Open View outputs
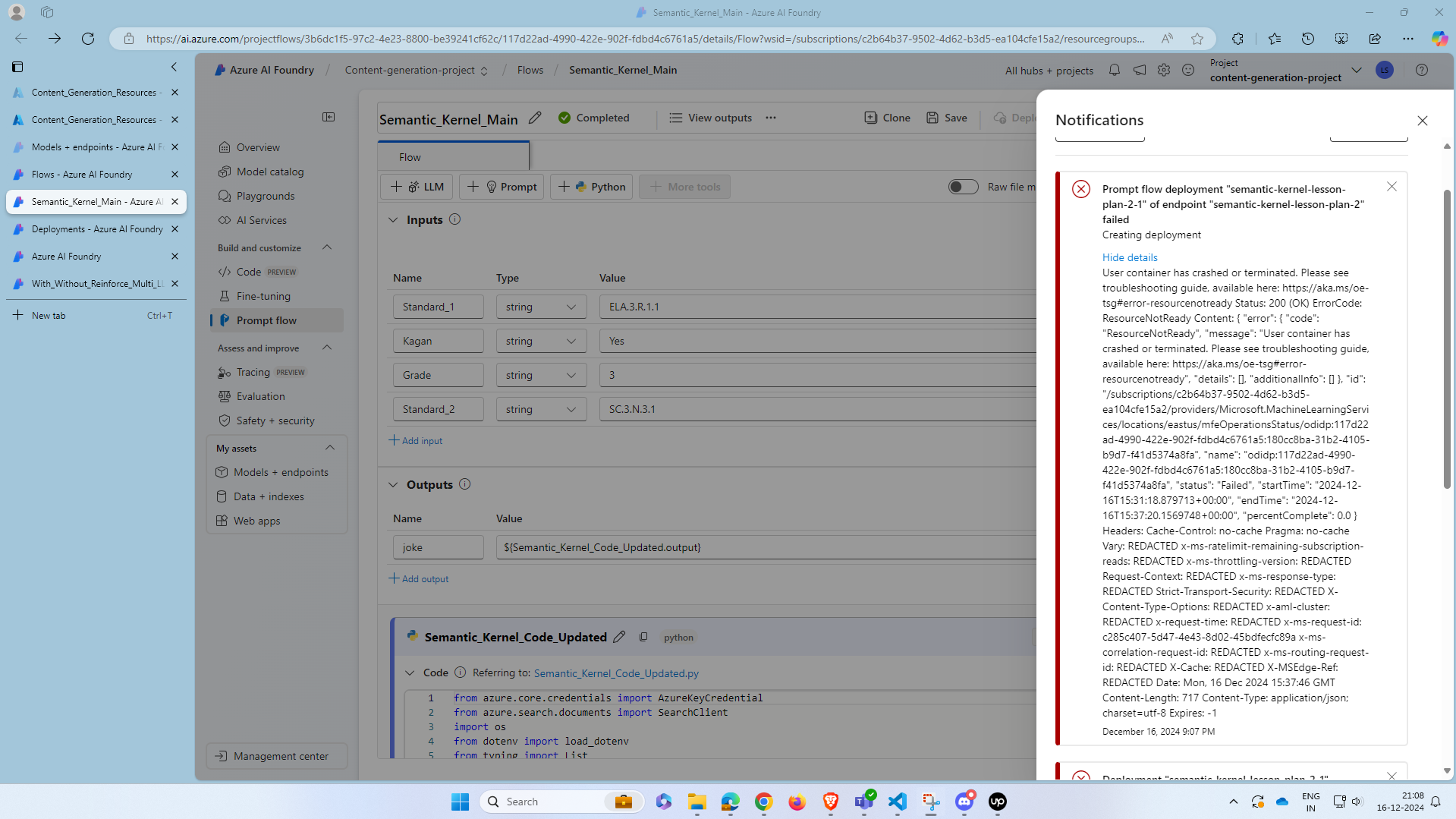Image resolution: width=1456 pixels, height=819 pixels. tap(710, 118)
